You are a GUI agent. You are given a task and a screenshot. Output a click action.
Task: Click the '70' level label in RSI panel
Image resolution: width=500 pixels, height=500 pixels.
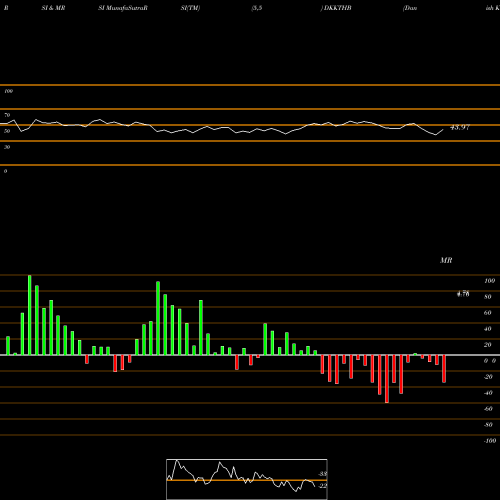(x=7, y=115)
